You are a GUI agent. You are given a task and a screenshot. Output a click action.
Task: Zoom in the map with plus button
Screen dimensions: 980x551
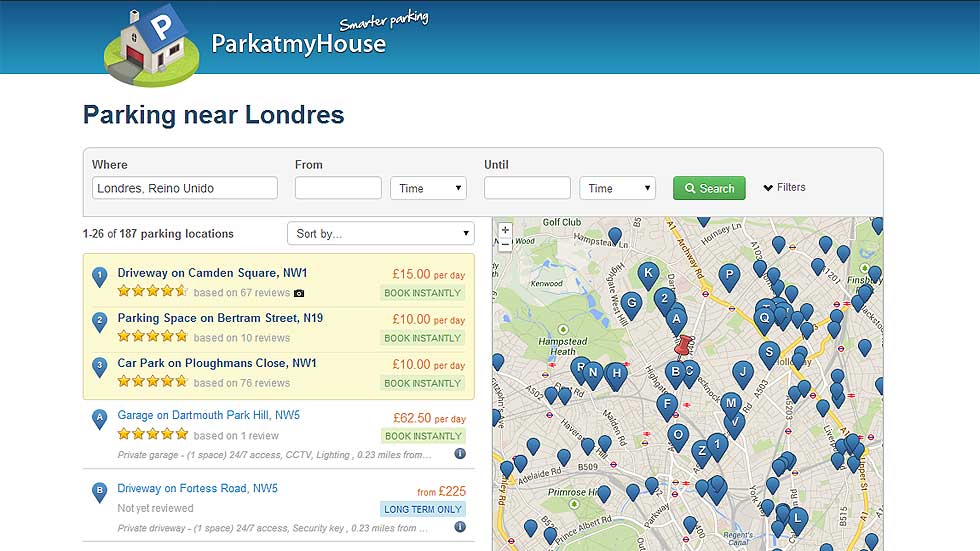coord(505,230)
